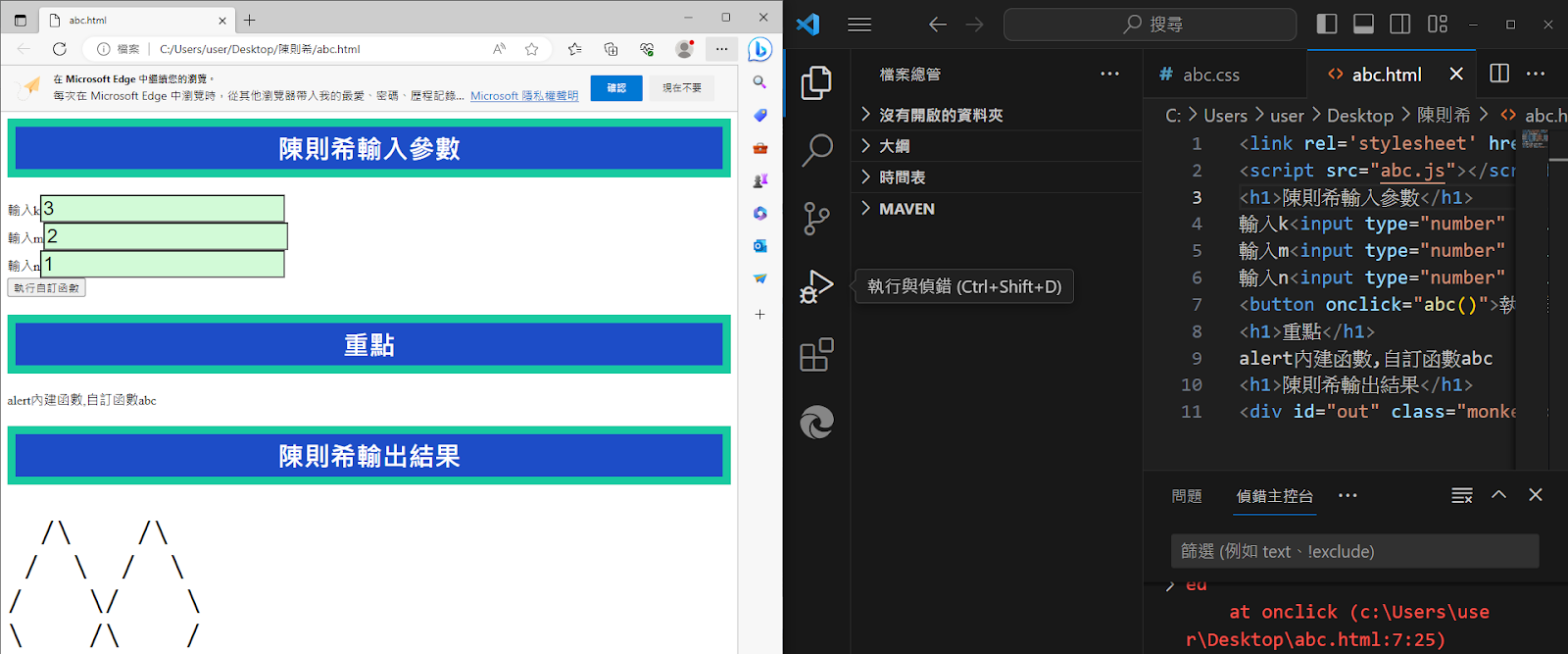1568x654 pixels.
Task: Open Edge tab actions menu icon
Action: point(21,20)
